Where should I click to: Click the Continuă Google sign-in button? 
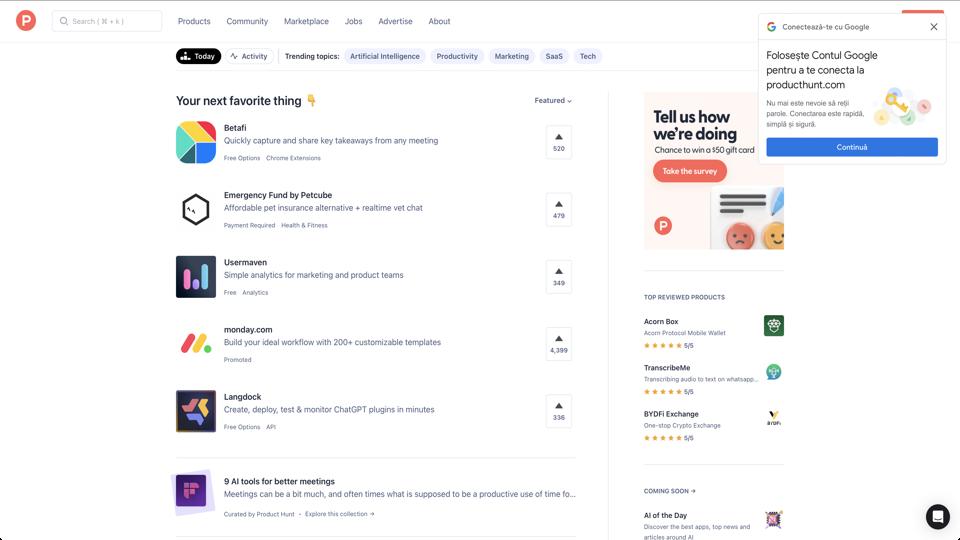tap(852, 147)
